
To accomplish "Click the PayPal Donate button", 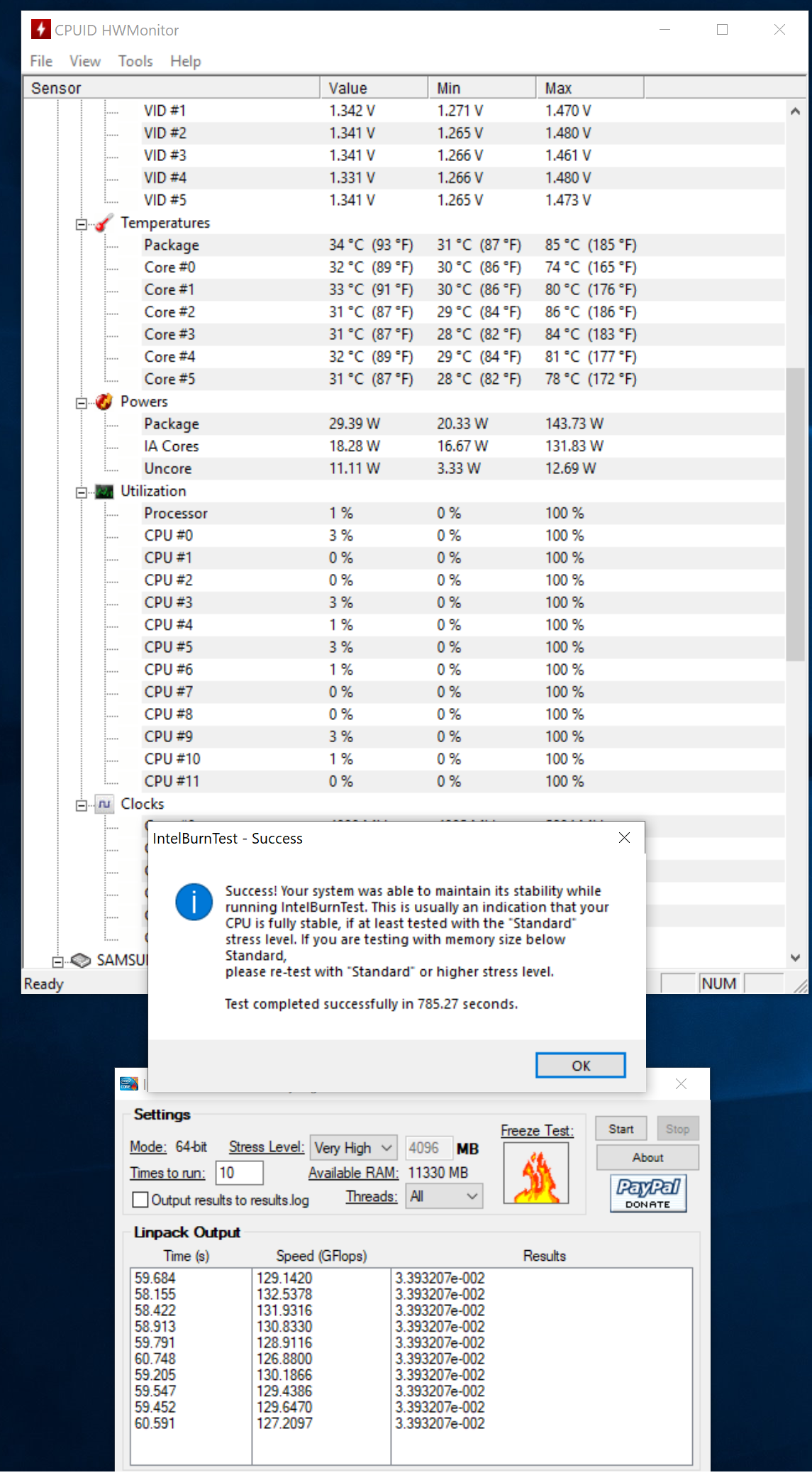I will (648, 1193).
